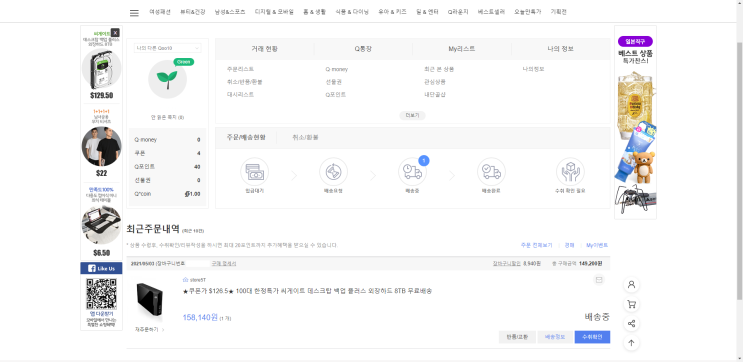Click the 주문 전체보기 link
Image resolution: width=743 pixels, height=362 pixels.
536,245
